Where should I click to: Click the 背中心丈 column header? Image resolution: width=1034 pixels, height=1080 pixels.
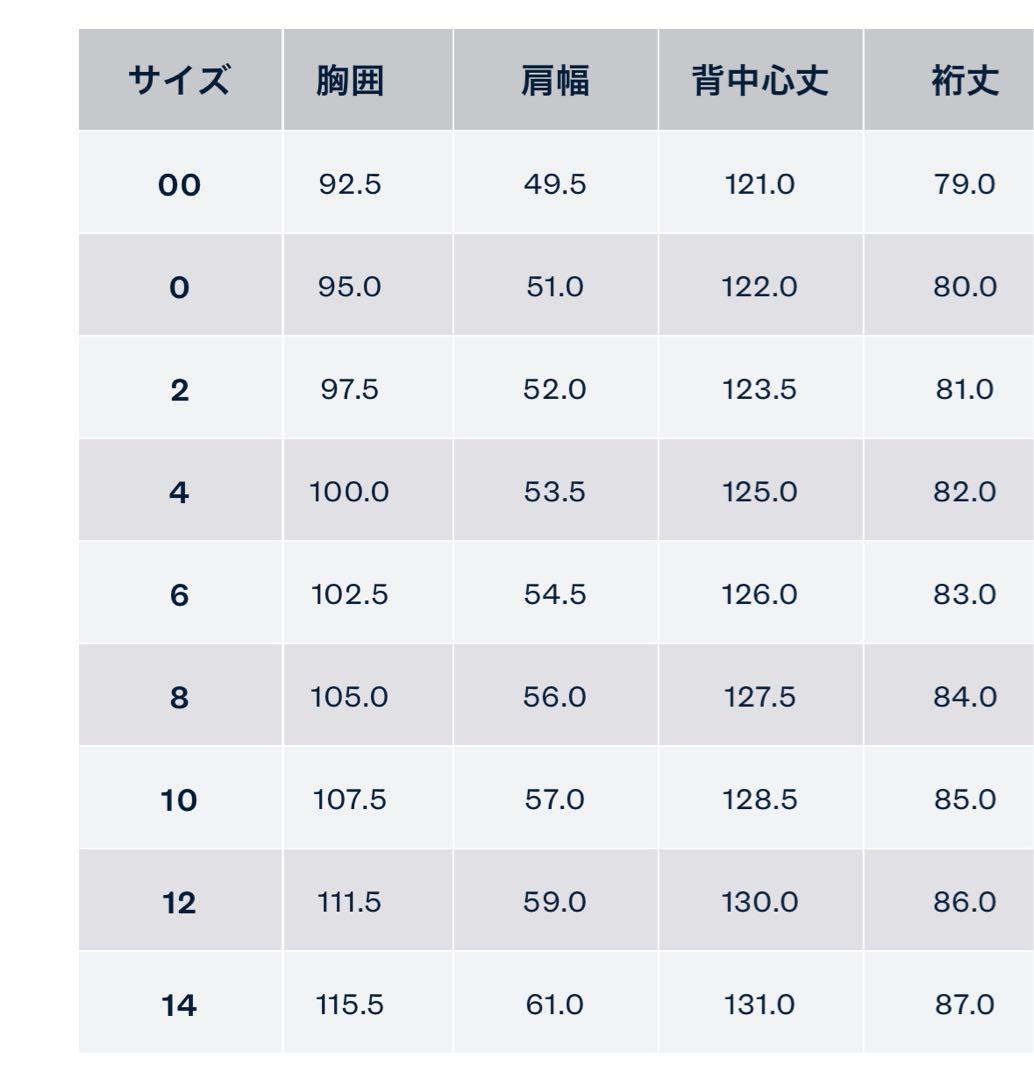pos(760,81)
